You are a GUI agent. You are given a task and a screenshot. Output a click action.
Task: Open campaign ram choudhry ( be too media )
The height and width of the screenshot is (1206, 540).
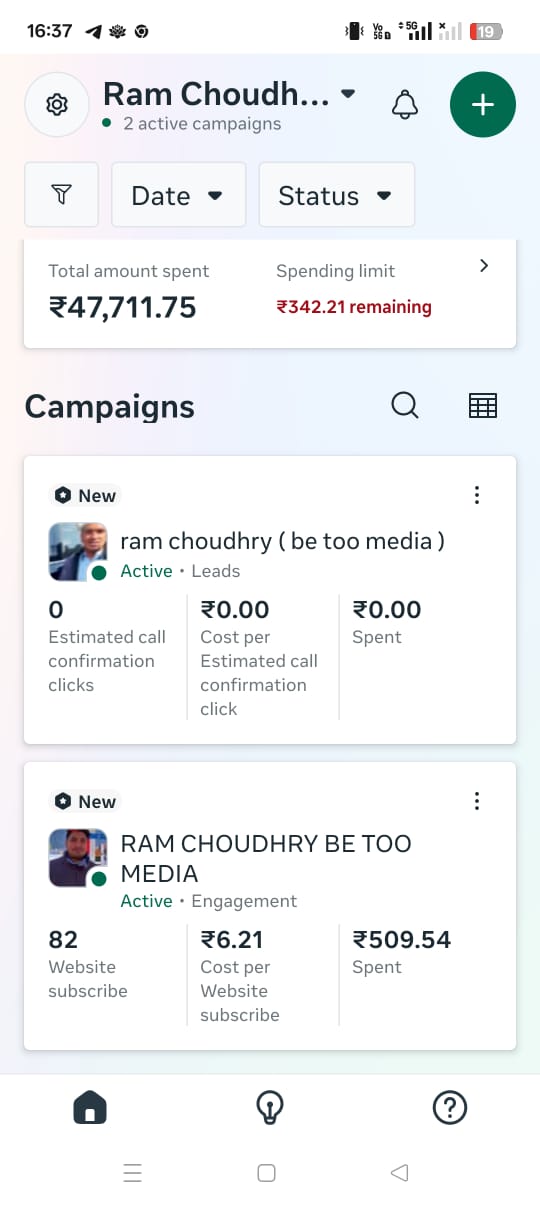(x=282, y=541)
